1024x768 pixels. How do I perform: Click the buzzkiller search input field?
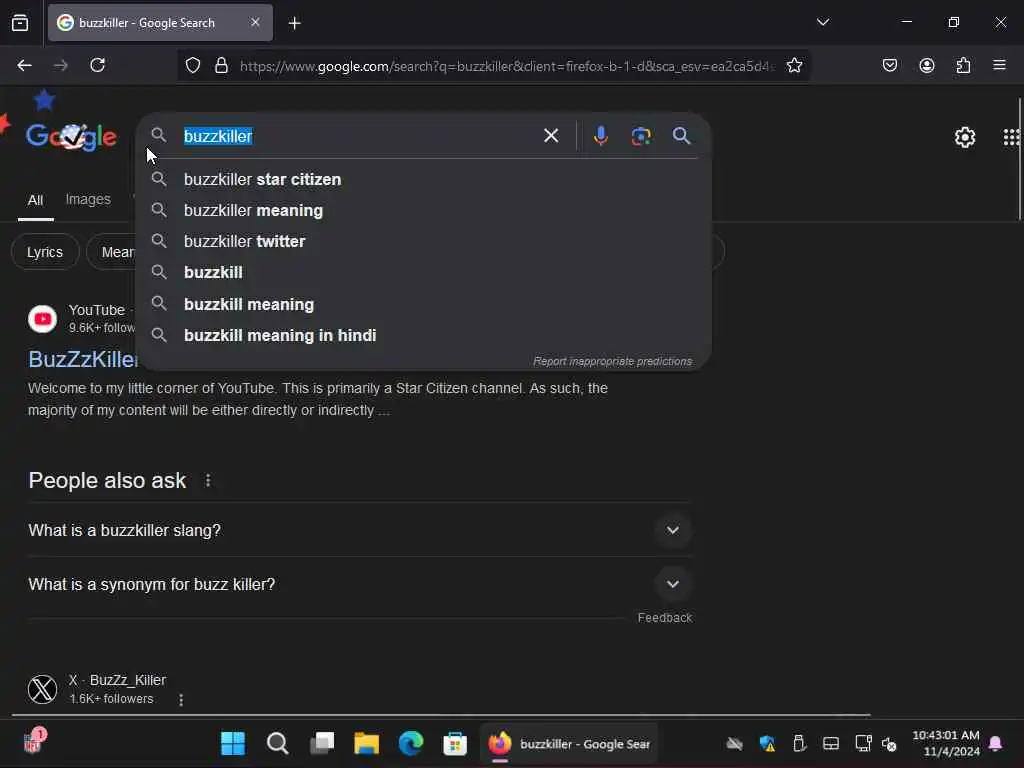pyautogui.click(x=359, y=136)
